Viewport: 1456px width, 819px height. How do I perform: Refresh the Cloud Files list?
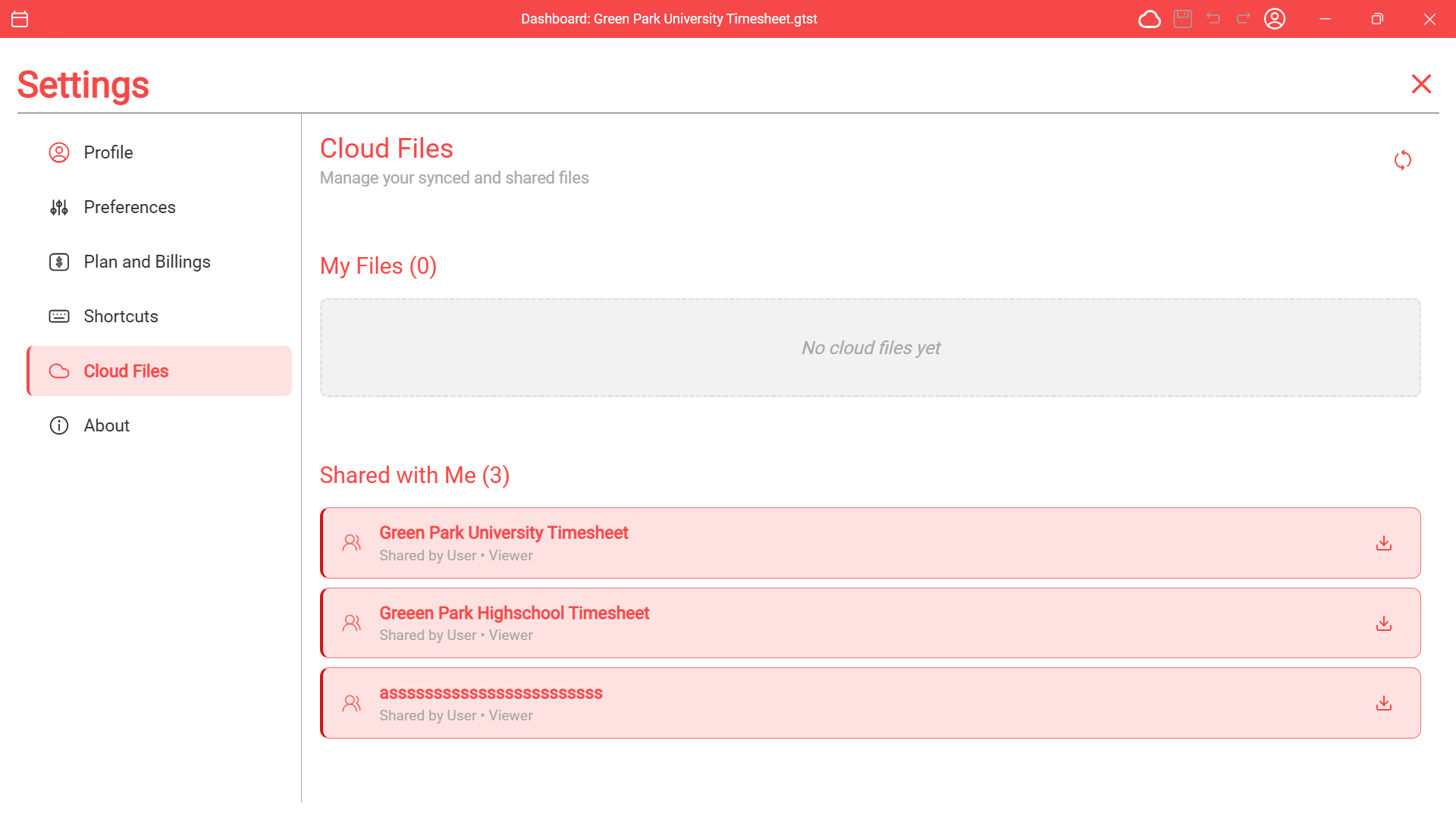(x=1402, y=160)
